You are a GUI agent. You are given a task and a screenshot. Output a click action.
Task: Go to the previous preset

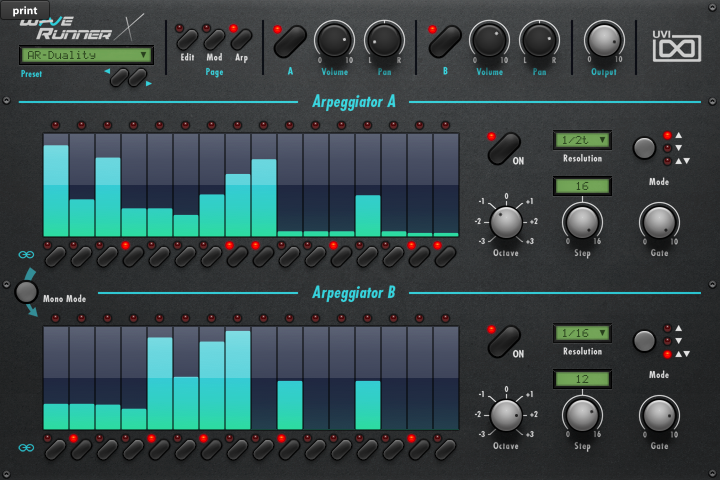click(x=119, y=78)
